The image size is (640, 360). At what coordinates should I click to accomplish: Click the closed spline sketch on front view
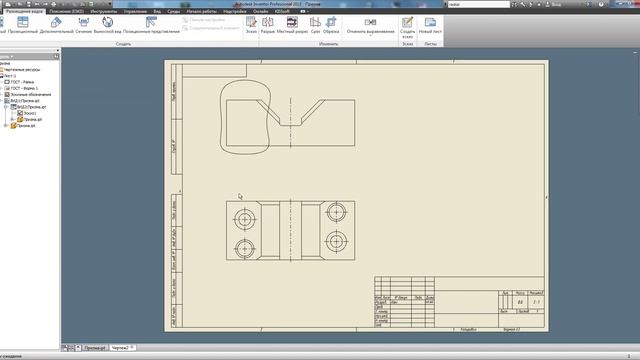point(245,117)
